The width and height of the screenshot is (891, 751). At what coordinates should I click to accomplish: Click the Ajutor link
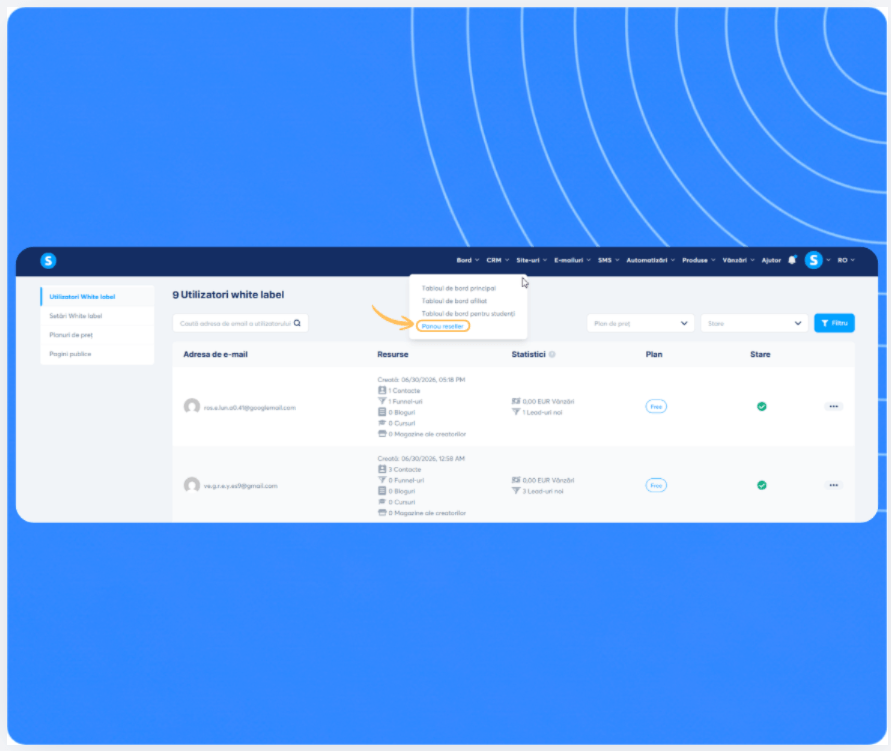point(771,260)
